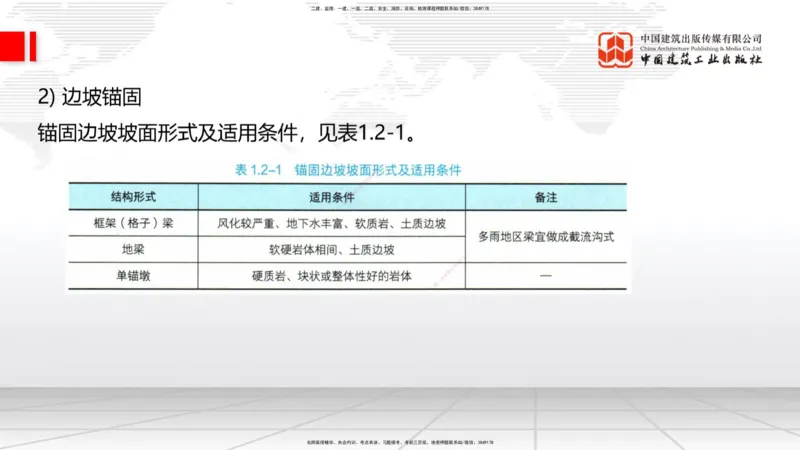Click the '中国建筑出版传媒有限公司' company name
The image size is (800, 450).
coord(701,38)
